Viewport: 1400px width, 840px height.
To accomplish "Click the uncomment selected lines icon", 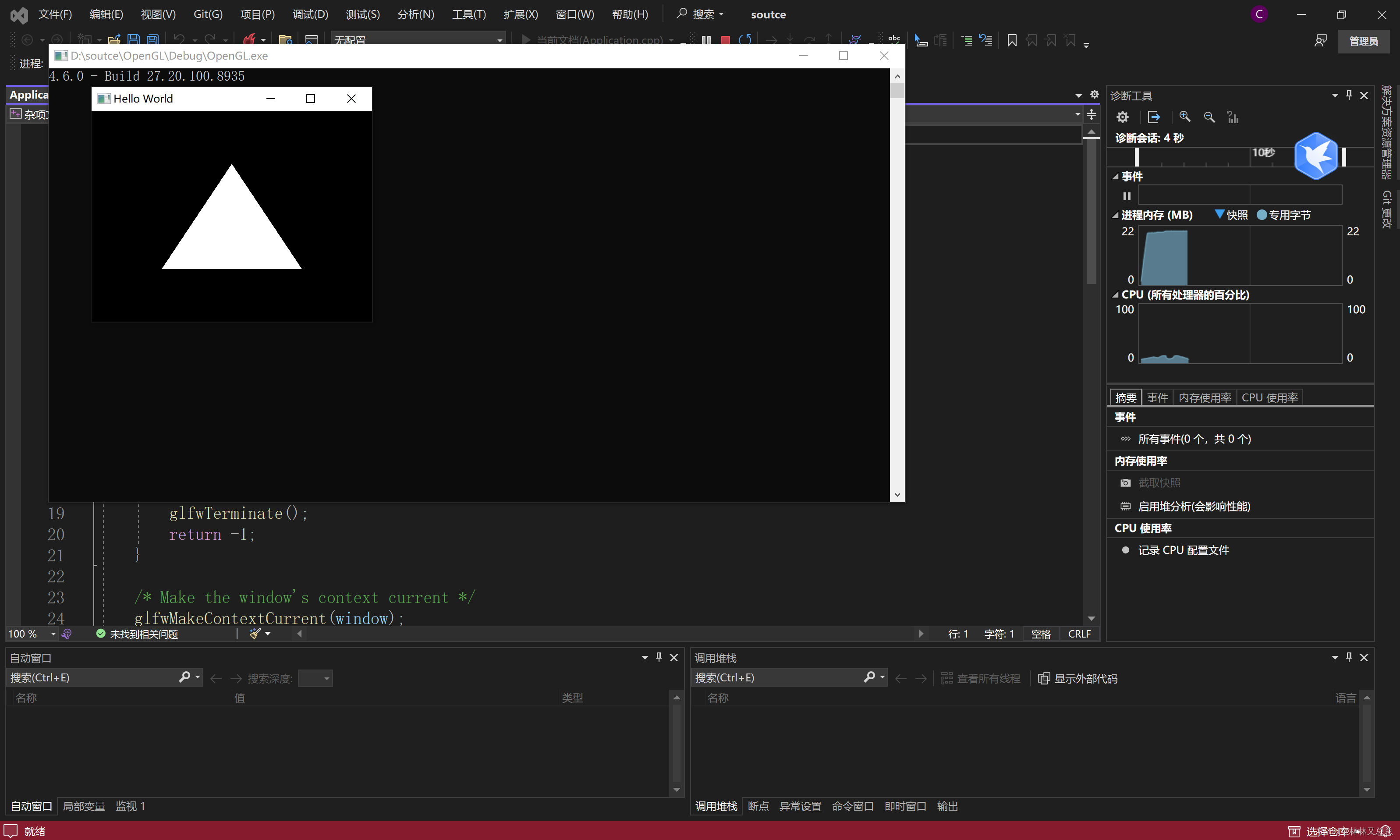I will pos(985,40).
